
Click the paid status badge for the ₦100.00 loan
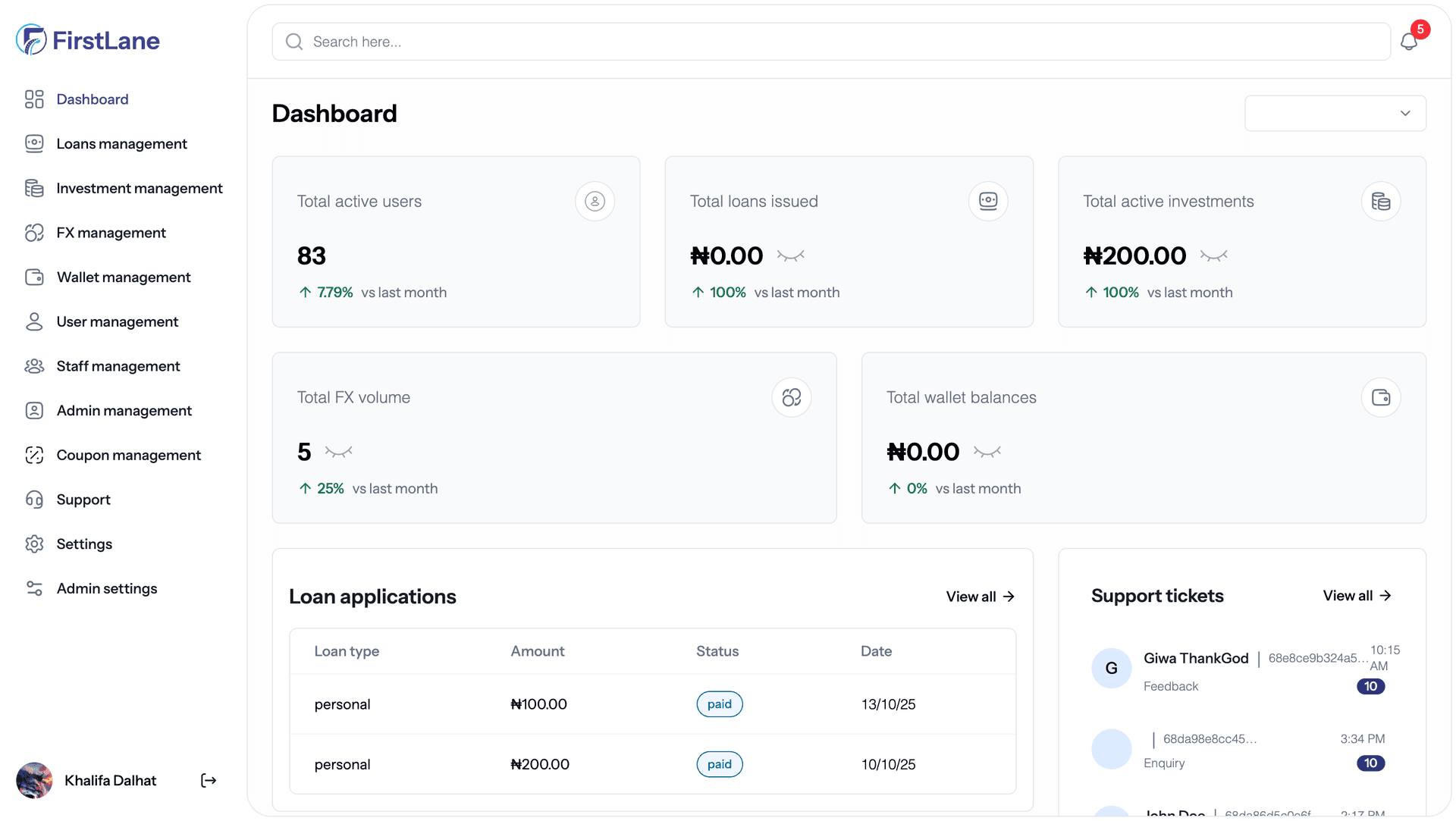[x=719, y=703]
